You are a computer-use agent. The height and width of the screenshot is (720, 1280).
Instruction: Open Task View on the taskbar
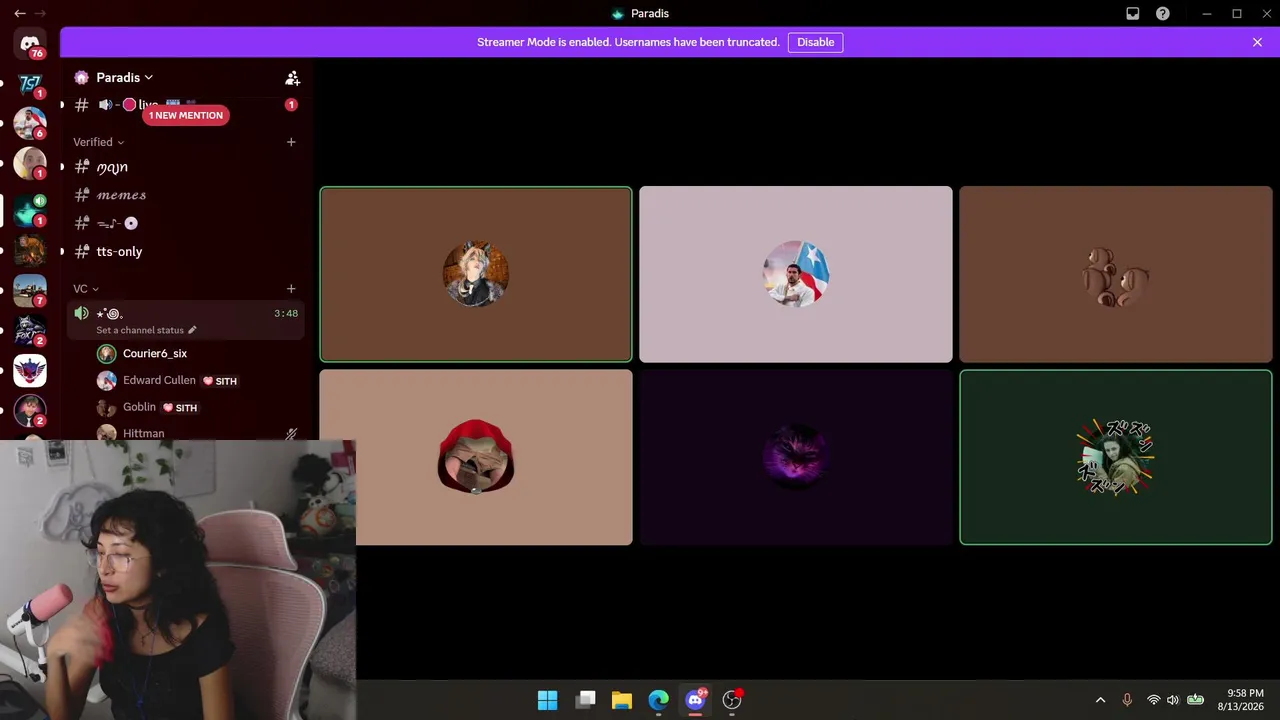point(586,700)
